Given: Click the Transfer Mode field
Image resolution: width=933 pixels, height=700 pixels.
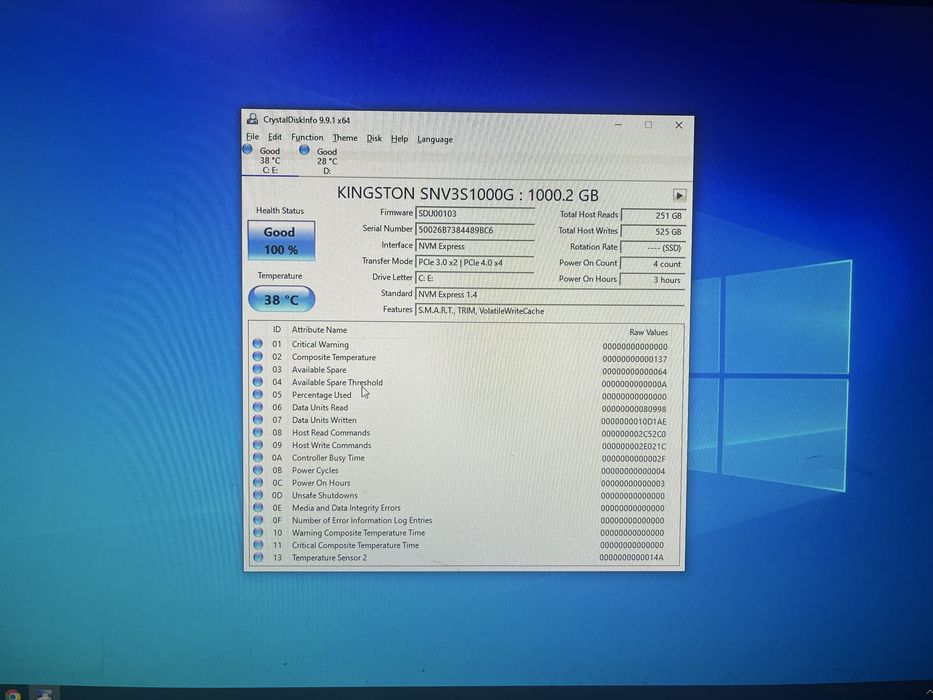Looking at the screenshot, I should [x=475, y=262].
